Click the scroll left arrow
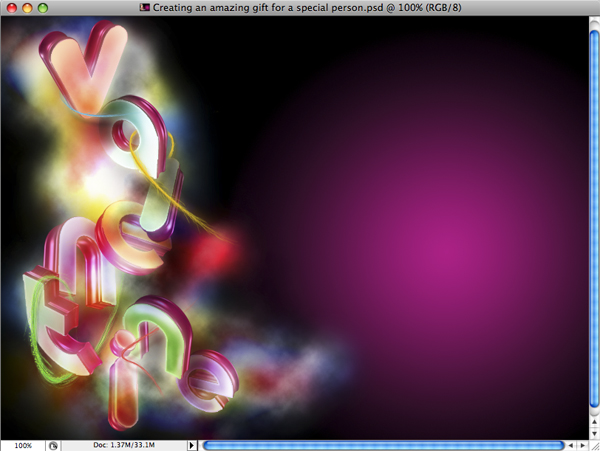Screen dimensions: 600x451 tap(571, 445)
